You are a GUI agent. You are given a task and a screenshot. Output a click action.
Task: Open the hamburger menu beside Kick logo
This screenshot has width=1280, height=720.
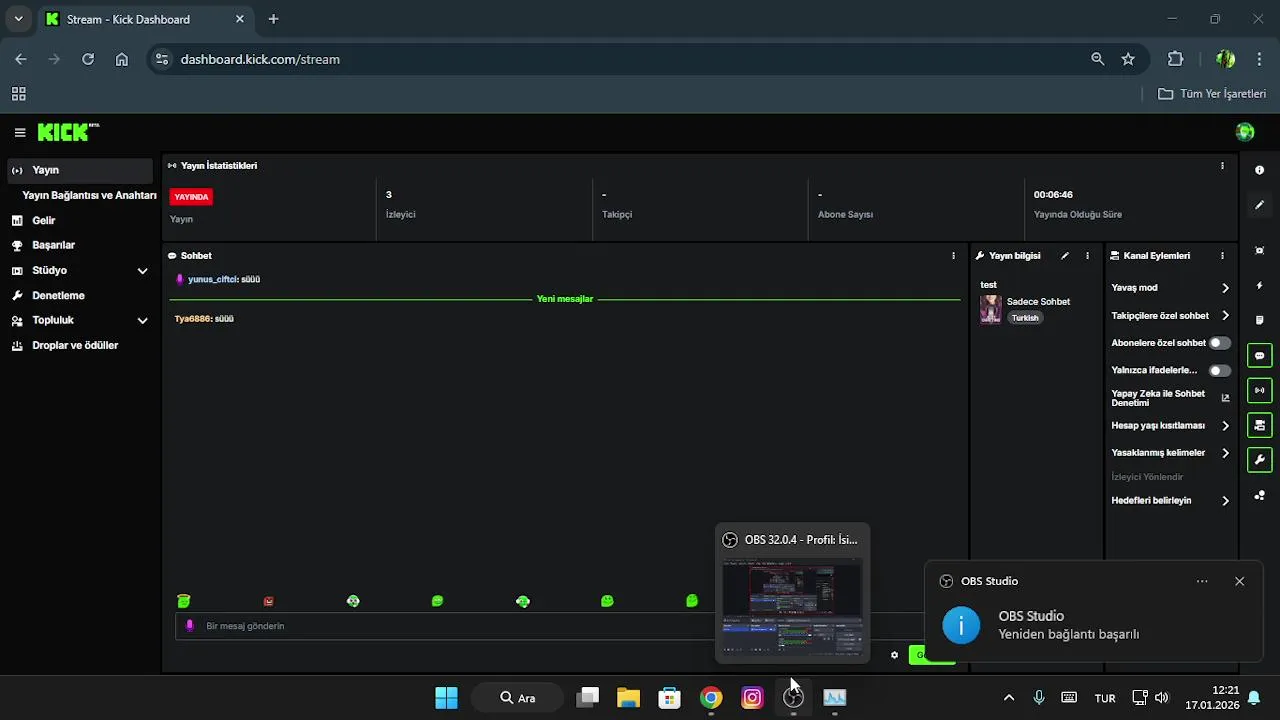20,132
